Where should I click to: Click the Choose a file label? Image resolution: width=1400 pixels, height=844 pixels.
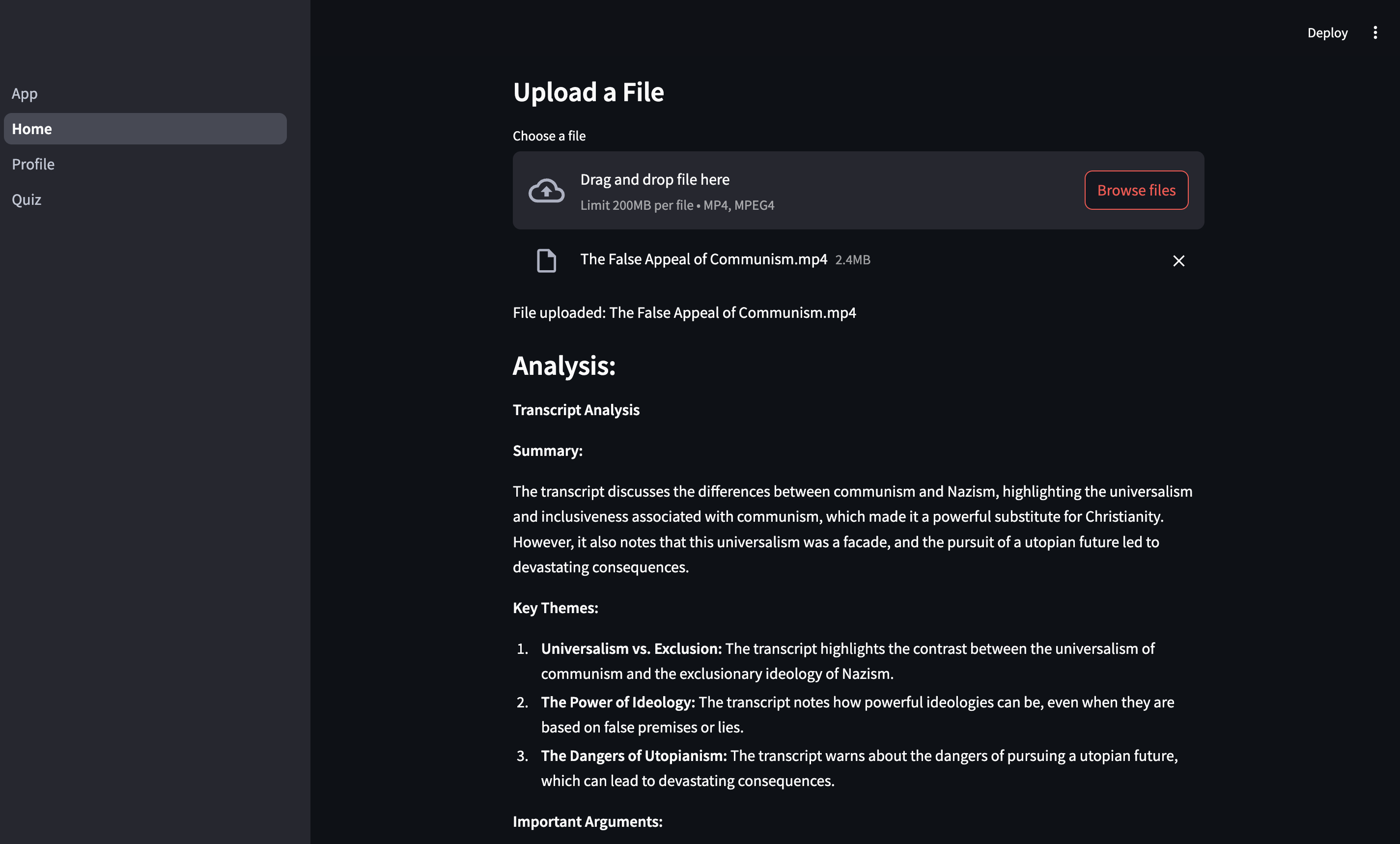[x=549, y=136]
